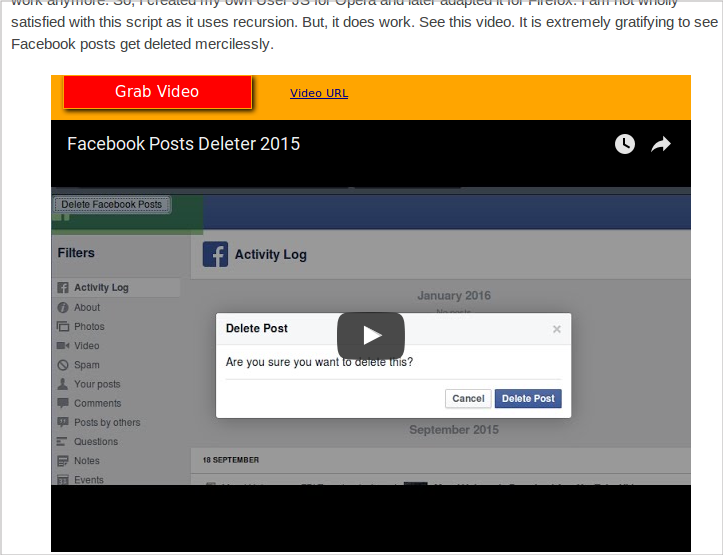Click the red Grab Video button
The height and width of the screenshot is (555, 723).
[x=157, y=92]
